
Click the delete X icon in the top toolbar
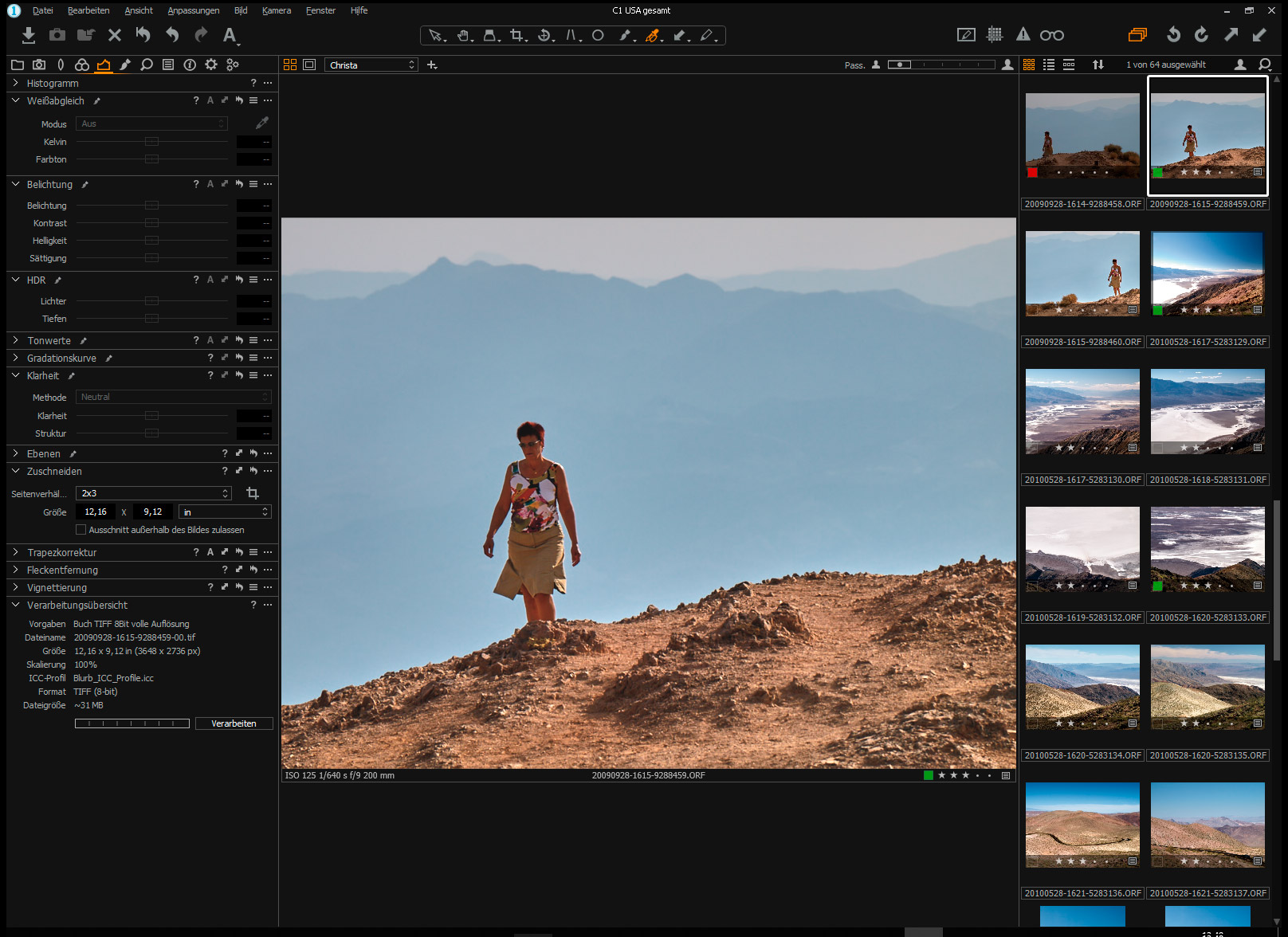point(115,35)
